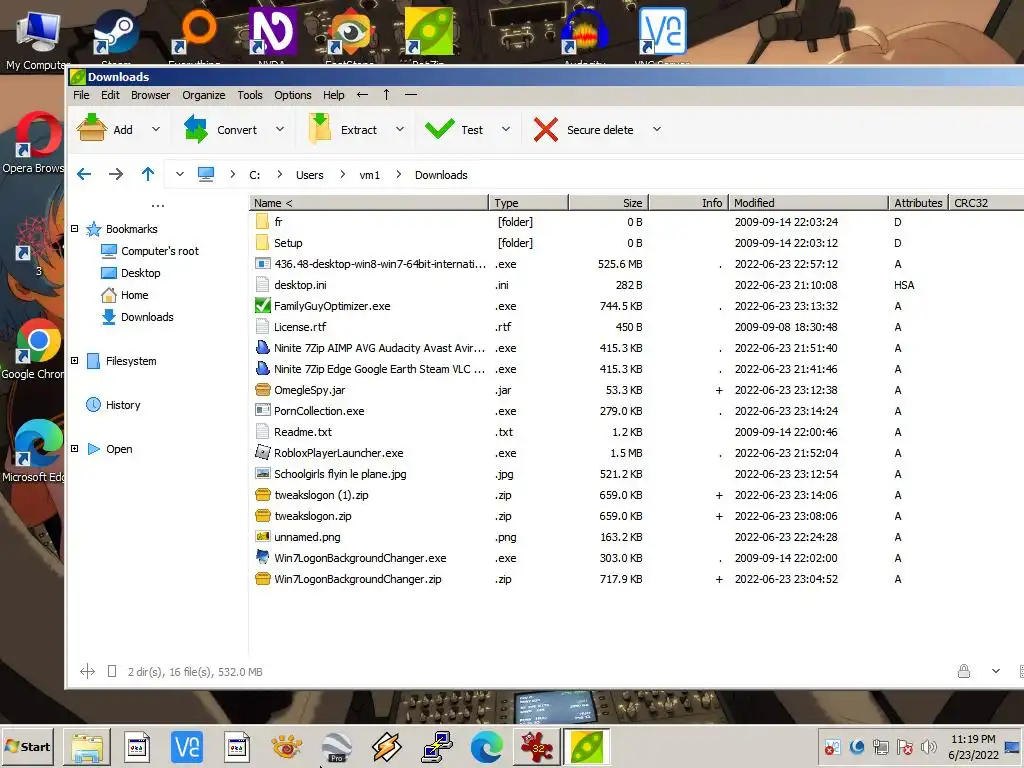Select Downloads bookmark in sidebar

pos(137,317)
